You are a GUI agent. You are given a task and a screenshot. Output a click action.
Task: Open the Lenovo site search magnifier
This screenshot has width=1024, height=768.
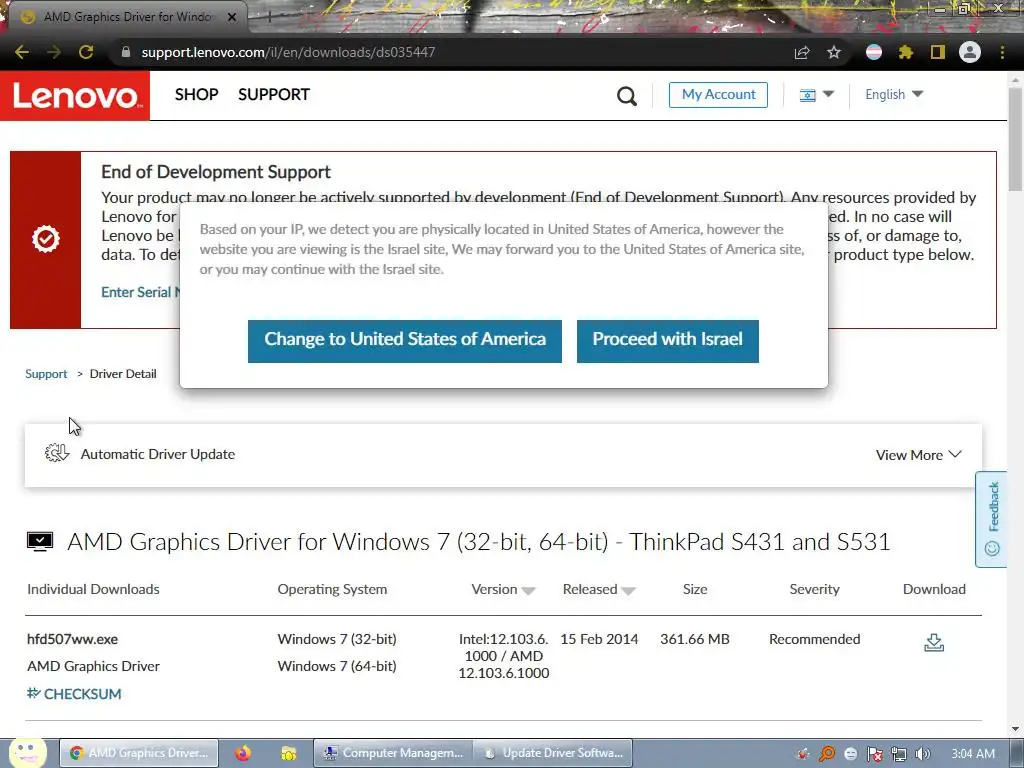(626, 96)
